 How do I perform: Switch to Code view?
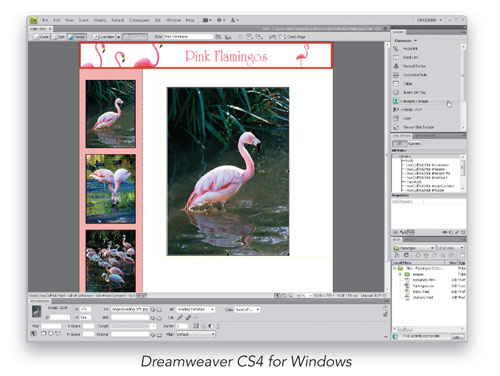point(41,37)
